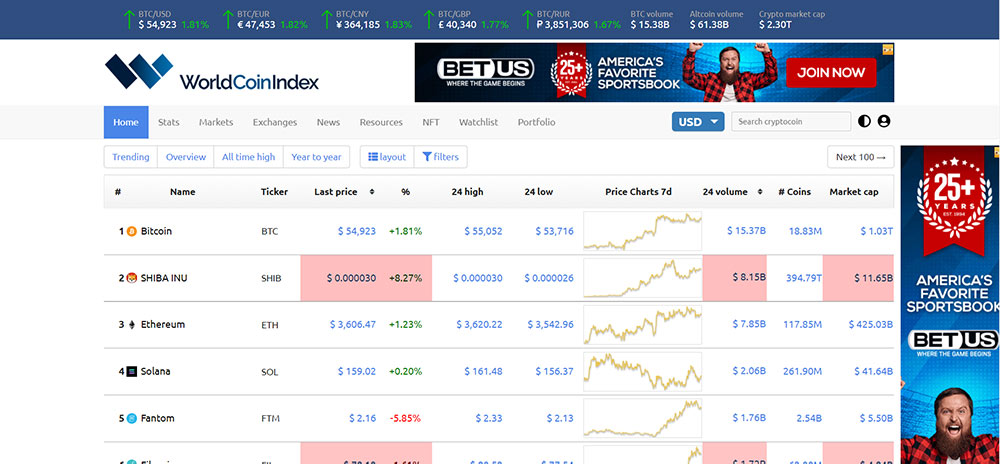Open the Watchlist page
This screenshot has height=464, width=1000.
click(478, 122)
